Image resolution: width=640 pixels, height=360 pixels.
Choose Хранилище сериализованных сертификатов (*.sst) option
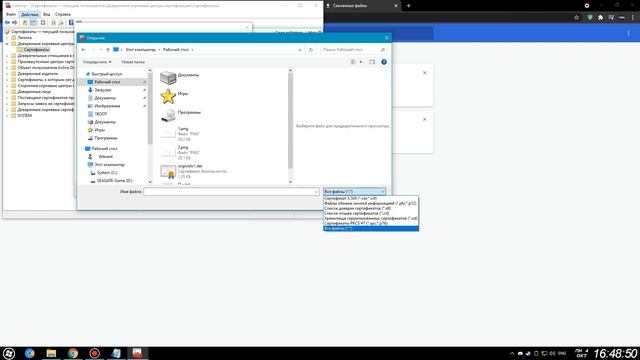click(371, 218)
